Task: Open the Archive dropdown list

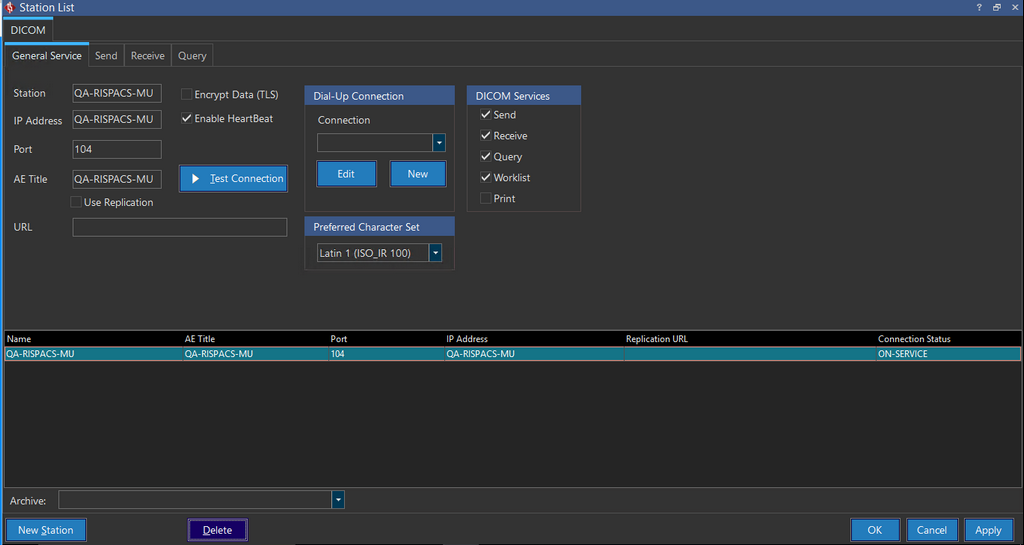Action: [338, 499]
